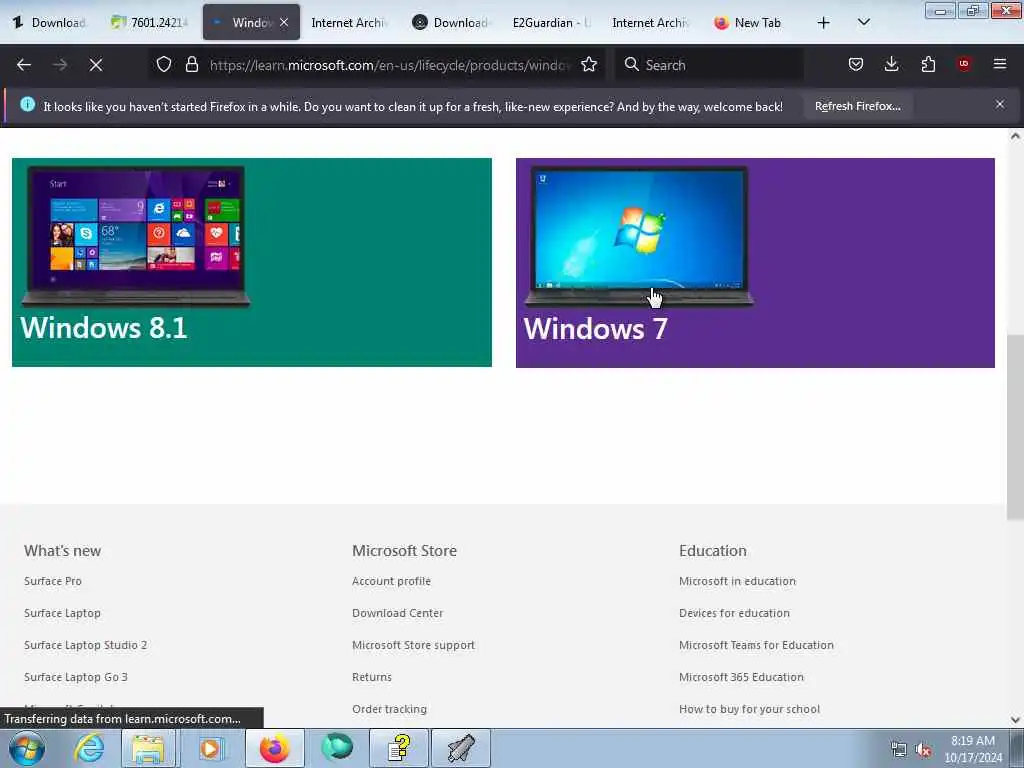
Task: Launch Internet Explorer from taskbar
Action: click(88, 748)
